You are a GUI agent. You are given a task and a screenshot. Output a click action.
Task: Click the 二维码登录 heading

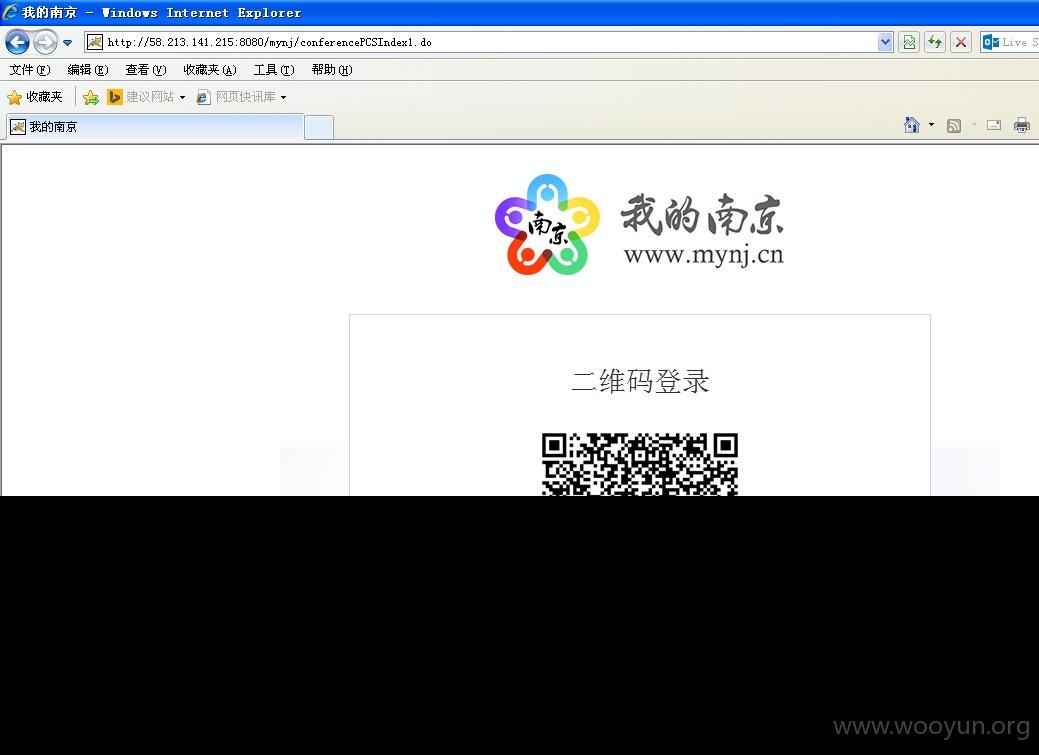[640, 381]
